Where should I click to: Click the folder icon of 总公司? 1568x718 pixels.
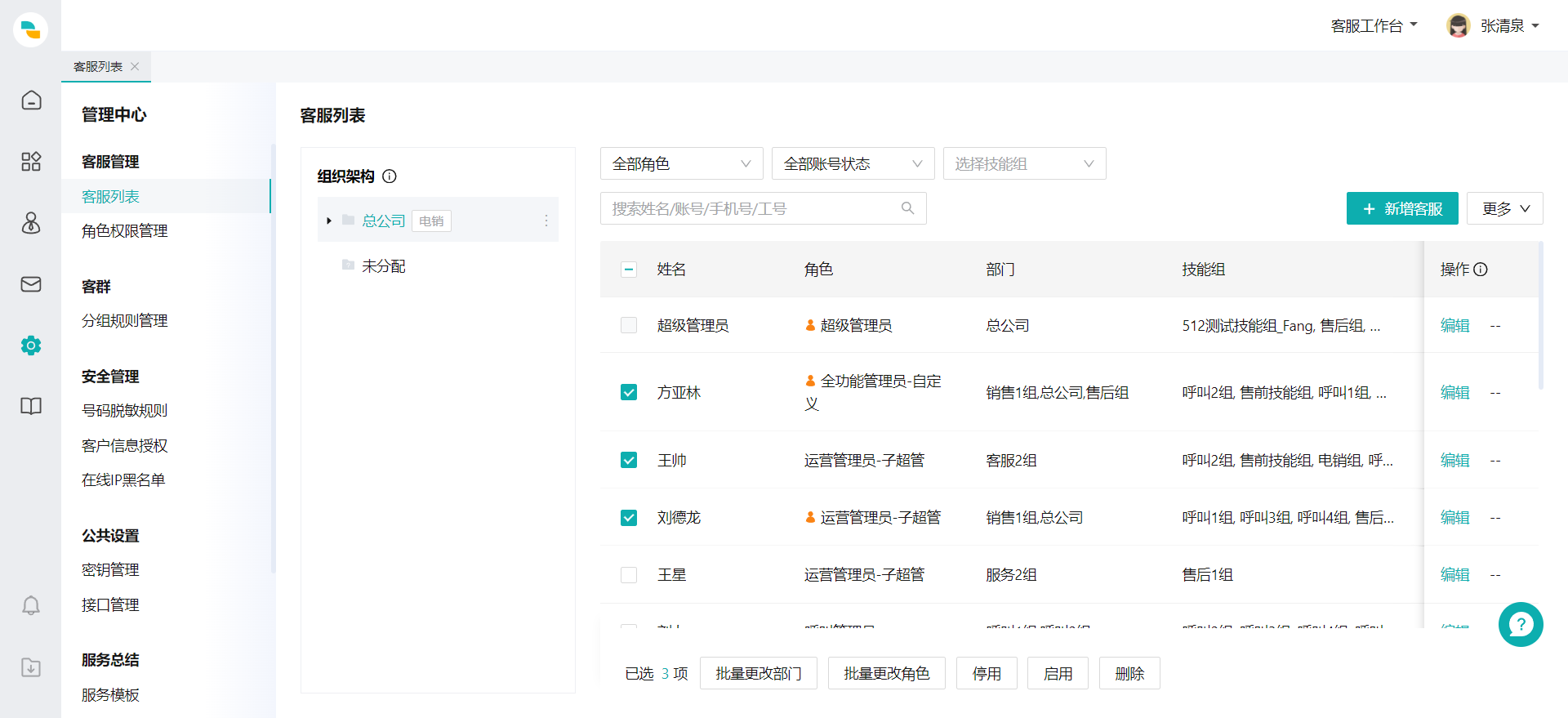tap(348, 220)
